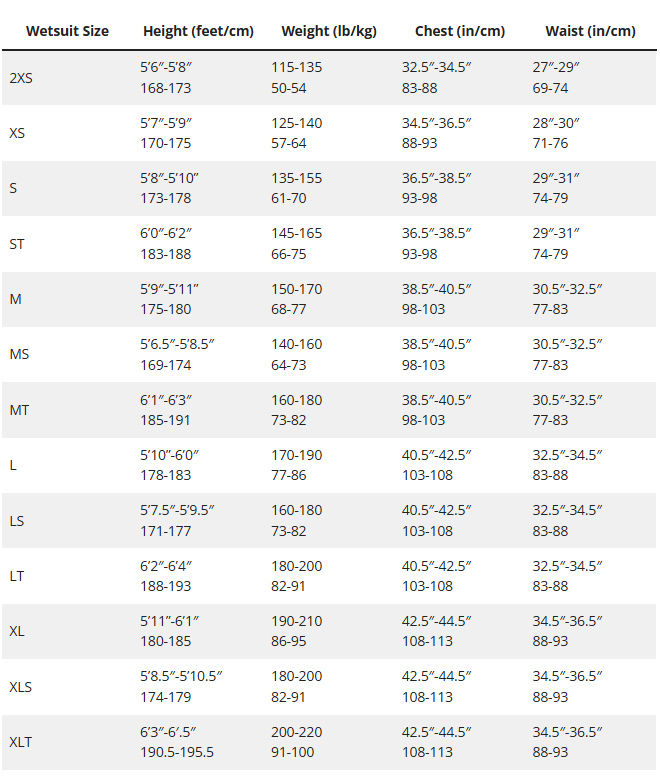The height and width of the screenshot is (778, 660).
Task: Select the Waist (in/cm) column header
Action: point(591,31)
